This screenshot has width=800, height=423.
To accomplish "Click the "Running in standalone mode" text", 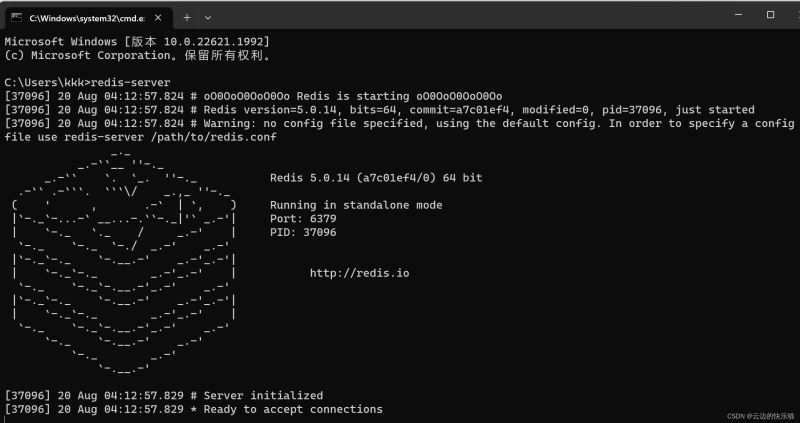I will pos(356,205).
